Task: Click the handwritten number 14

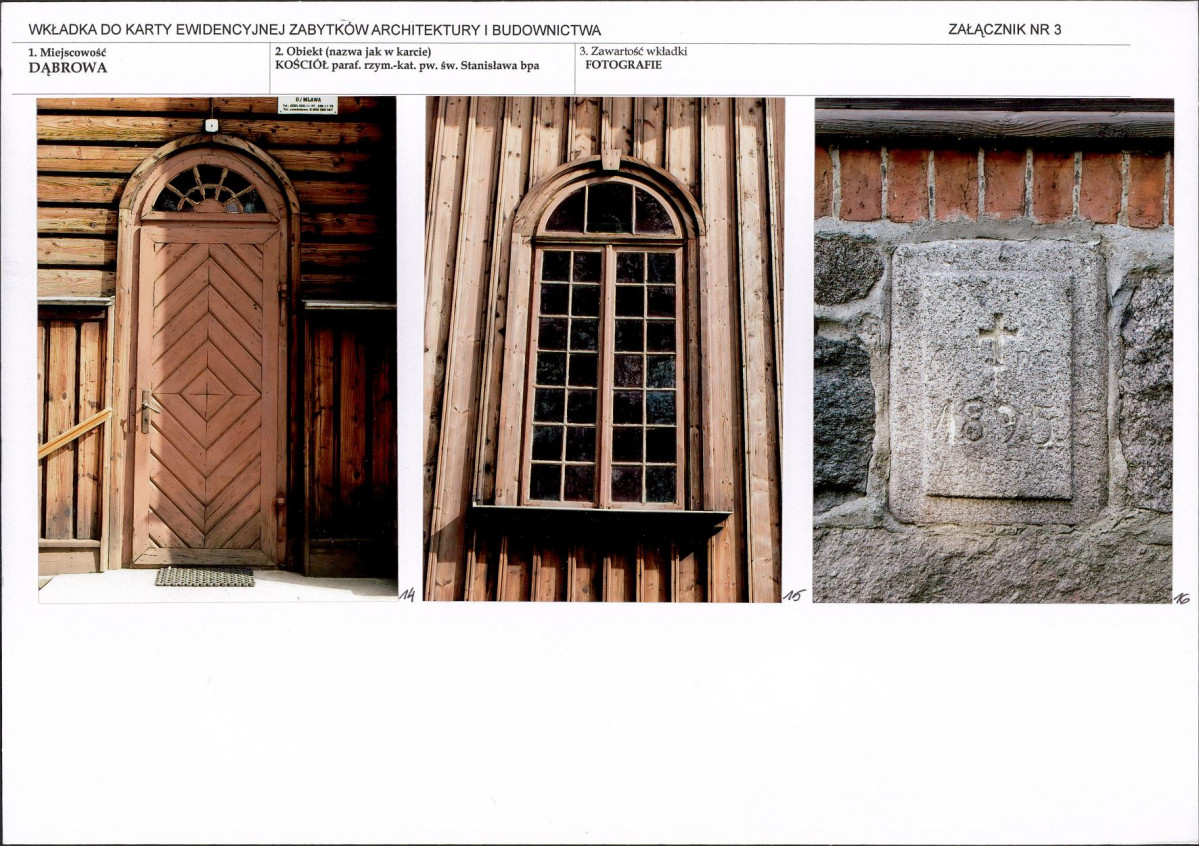Action: click(407, 595)
